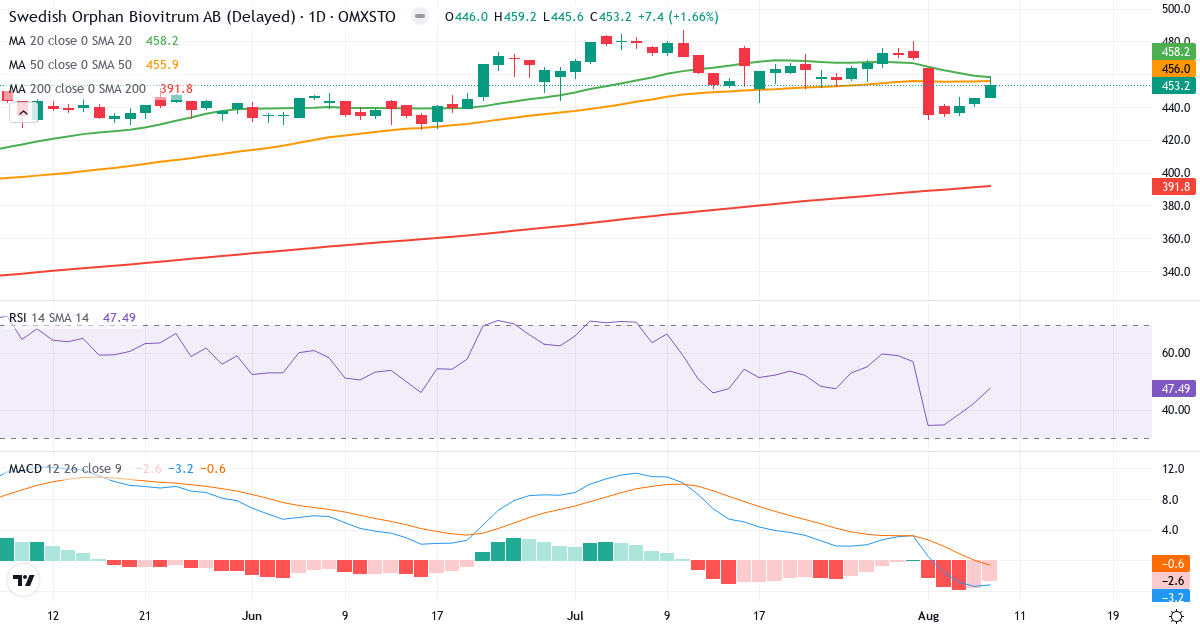This screenshot has height=630, width=1200.
Task: Click the '40.00' RSI scale value
Action: [x=1176, y=410]
